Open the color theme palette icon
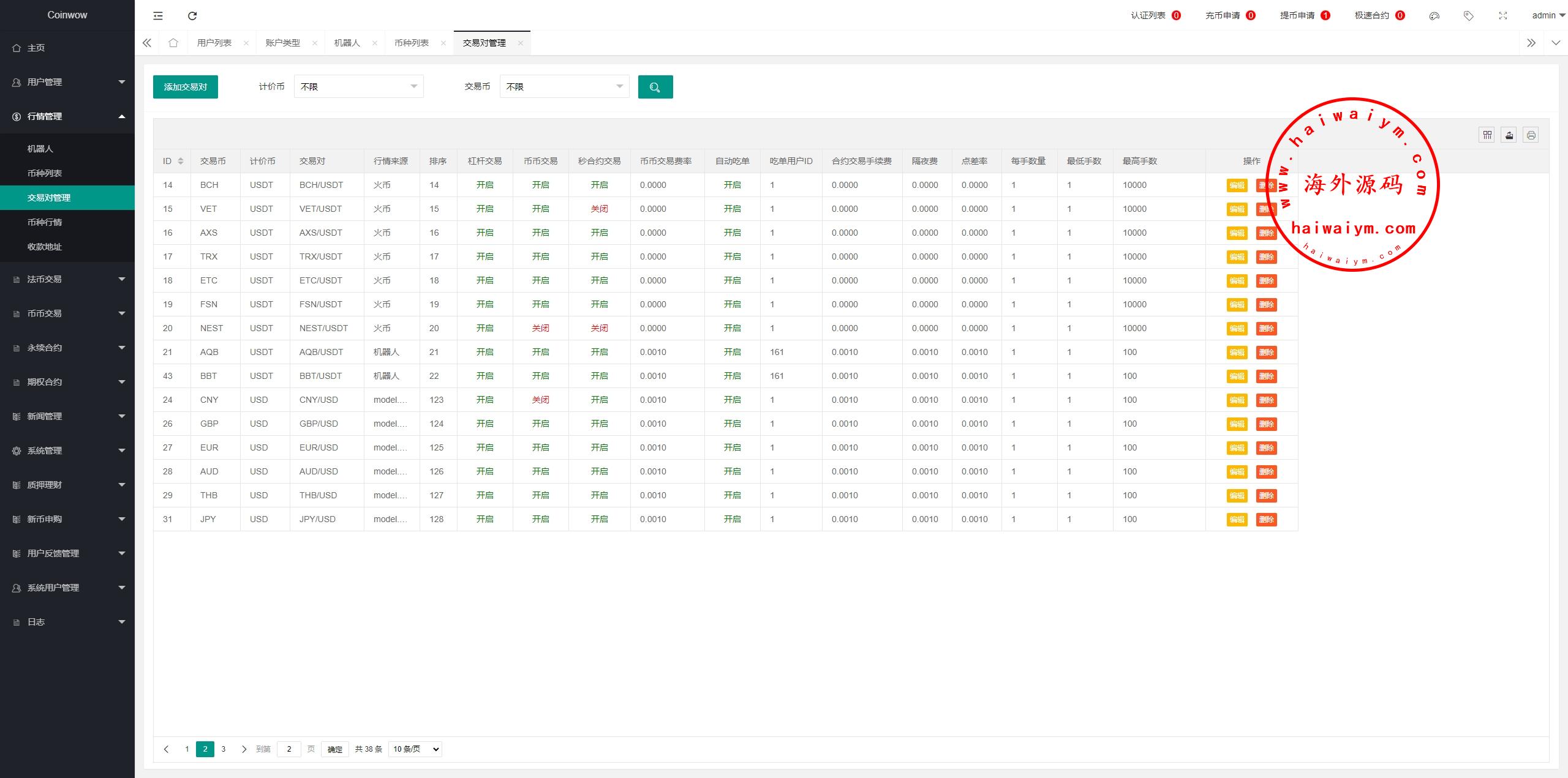Screen dimensions: 1568x778 pyautogui.click(x=1434, y=16)
